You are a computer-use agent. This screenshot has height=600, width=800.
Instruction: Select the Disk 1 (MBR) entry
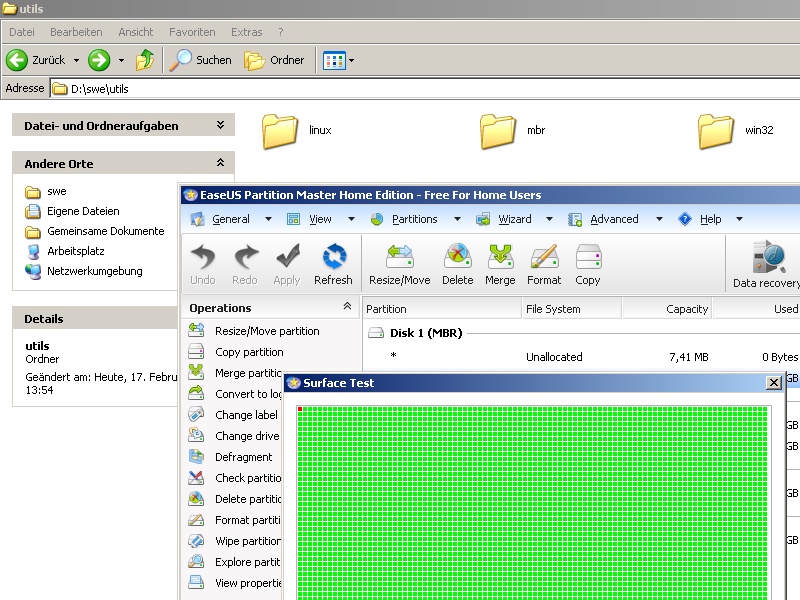pyautogui.click(x=415, y=333)
